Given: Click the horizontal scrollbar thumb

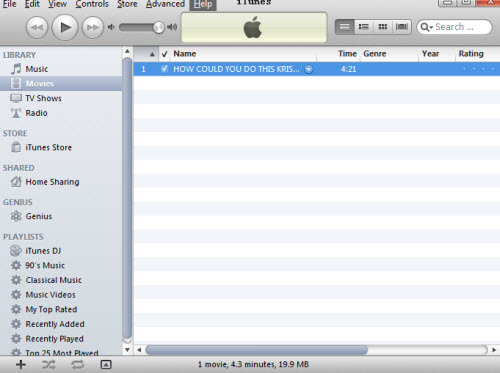Looking at the screenshot, I should coord(257,350).
